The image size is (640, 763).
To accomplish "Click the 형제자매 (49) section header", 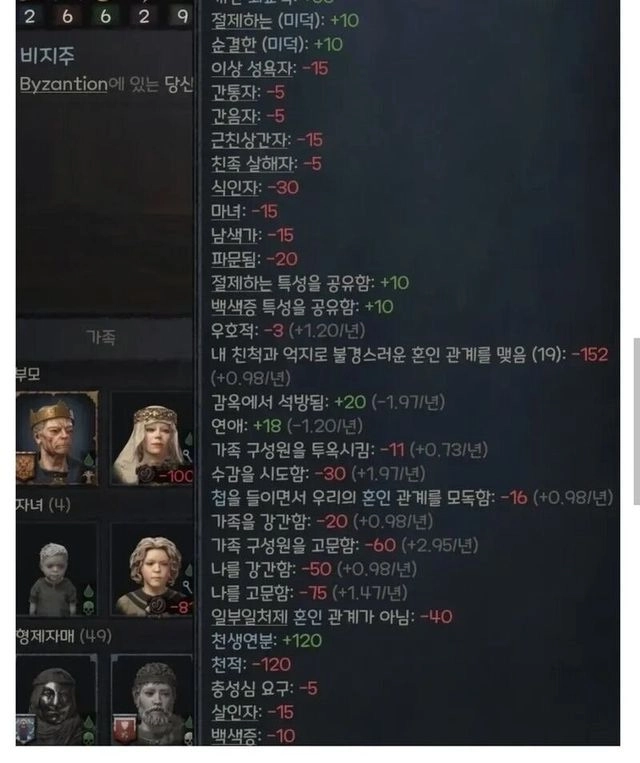I will click(x=64, y=636).
